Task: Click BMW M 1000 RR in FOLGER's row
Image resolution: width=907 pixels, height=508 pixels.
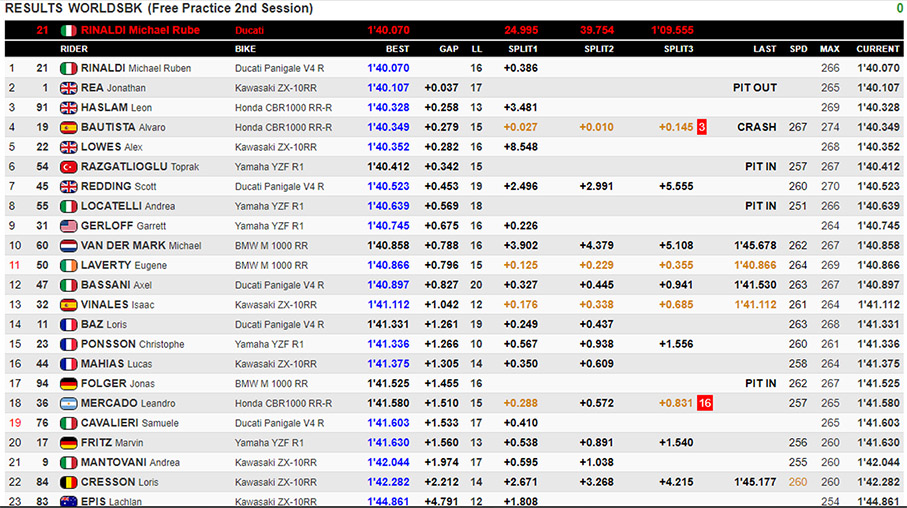Action: point(271,384)
